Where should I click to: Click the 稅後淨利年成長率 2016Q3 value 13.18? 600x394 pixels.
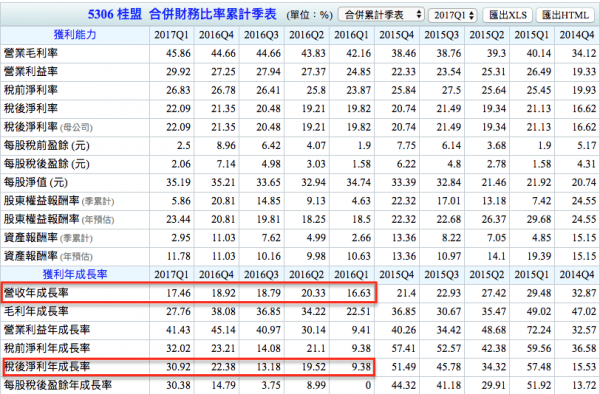pyautogui.click(x=268, y=367)
